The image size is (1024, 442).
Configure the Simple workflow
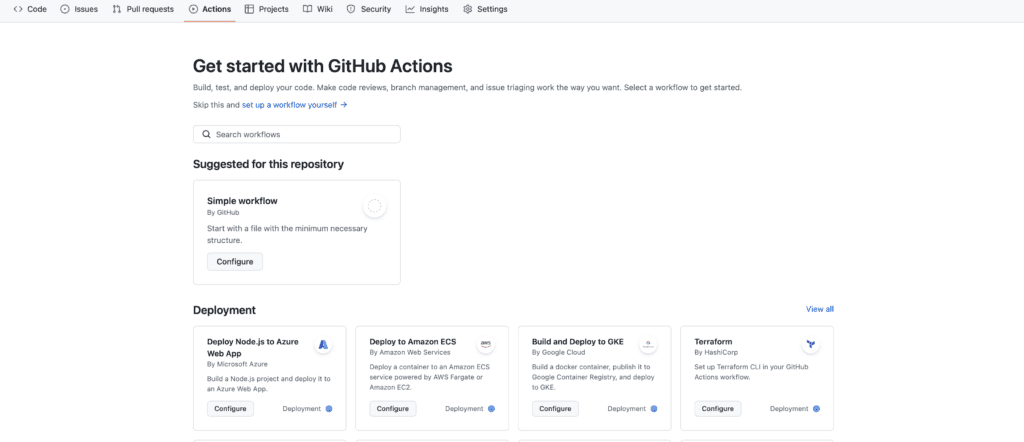click(x=235, y=262)
